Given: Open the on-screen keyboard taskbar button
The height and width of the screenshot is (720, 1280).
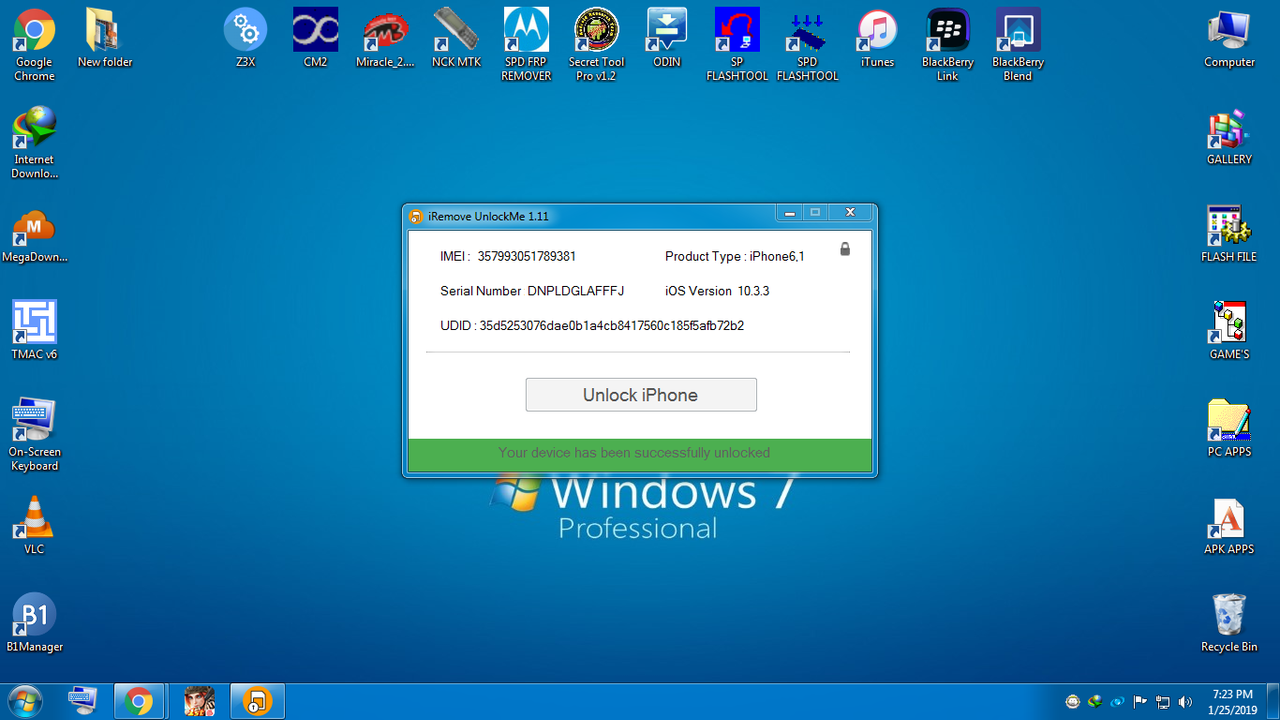Looking at the screenshot, I should point(82,701).
